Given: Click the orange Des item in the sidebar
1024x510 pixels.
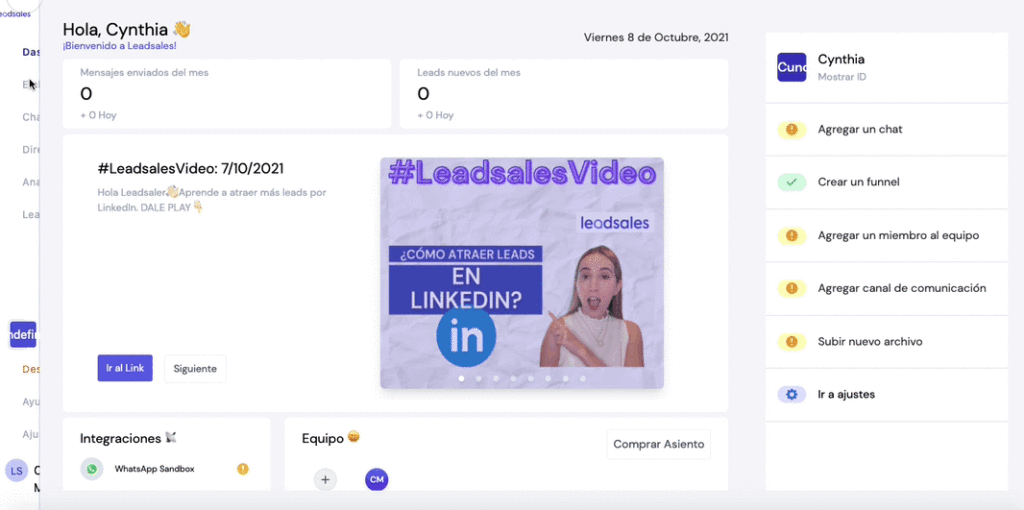Looking at the screenshot, I should (x=30, y=369).
